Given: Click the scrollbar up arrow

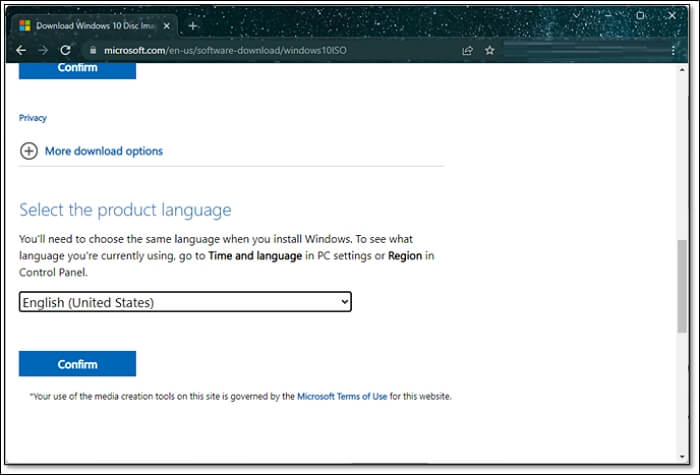Looking at the screenshot, I should (682, 70).
